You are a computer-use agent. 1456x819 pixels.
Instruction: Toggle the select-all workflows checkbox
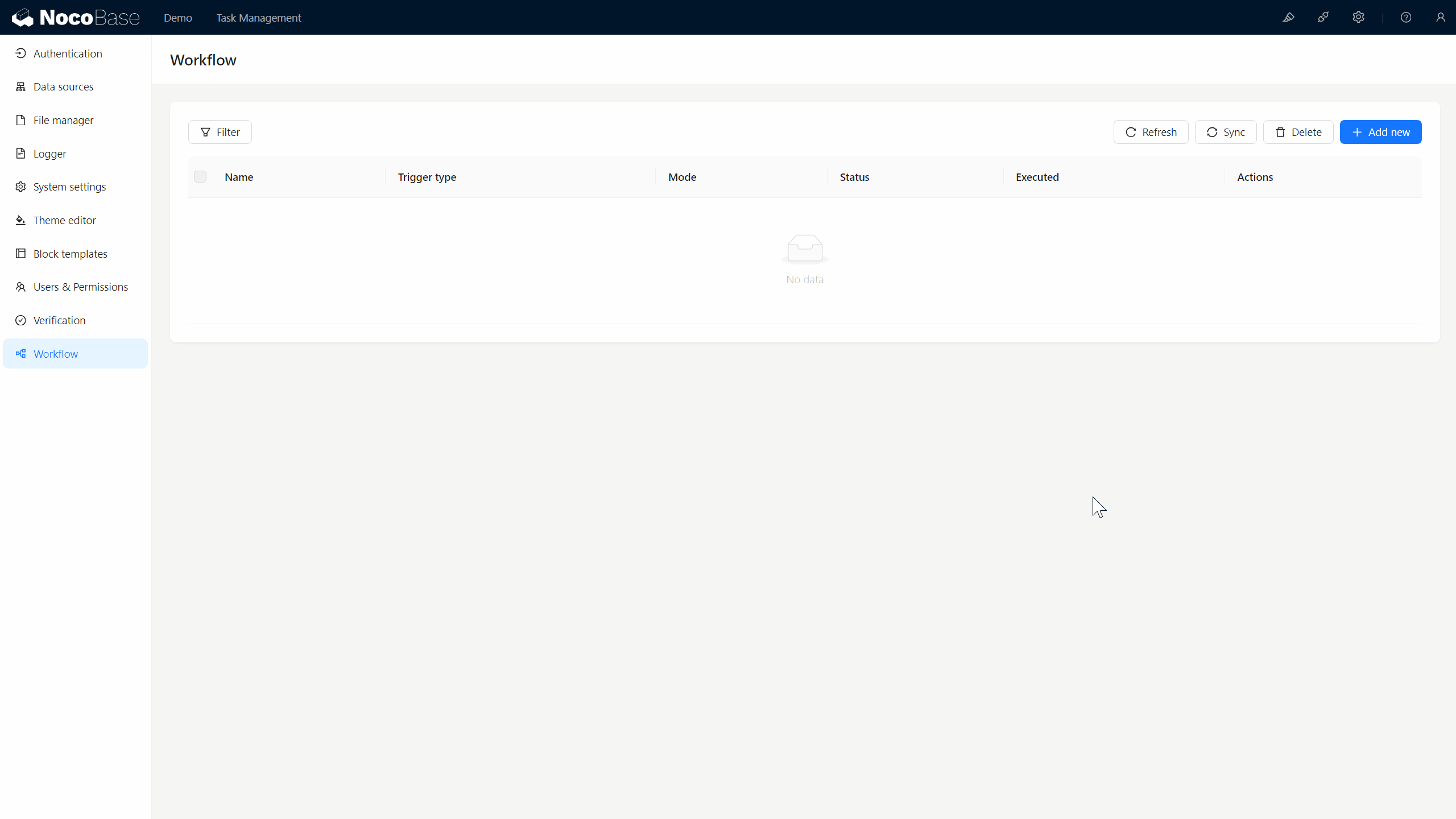click(200, 177)
